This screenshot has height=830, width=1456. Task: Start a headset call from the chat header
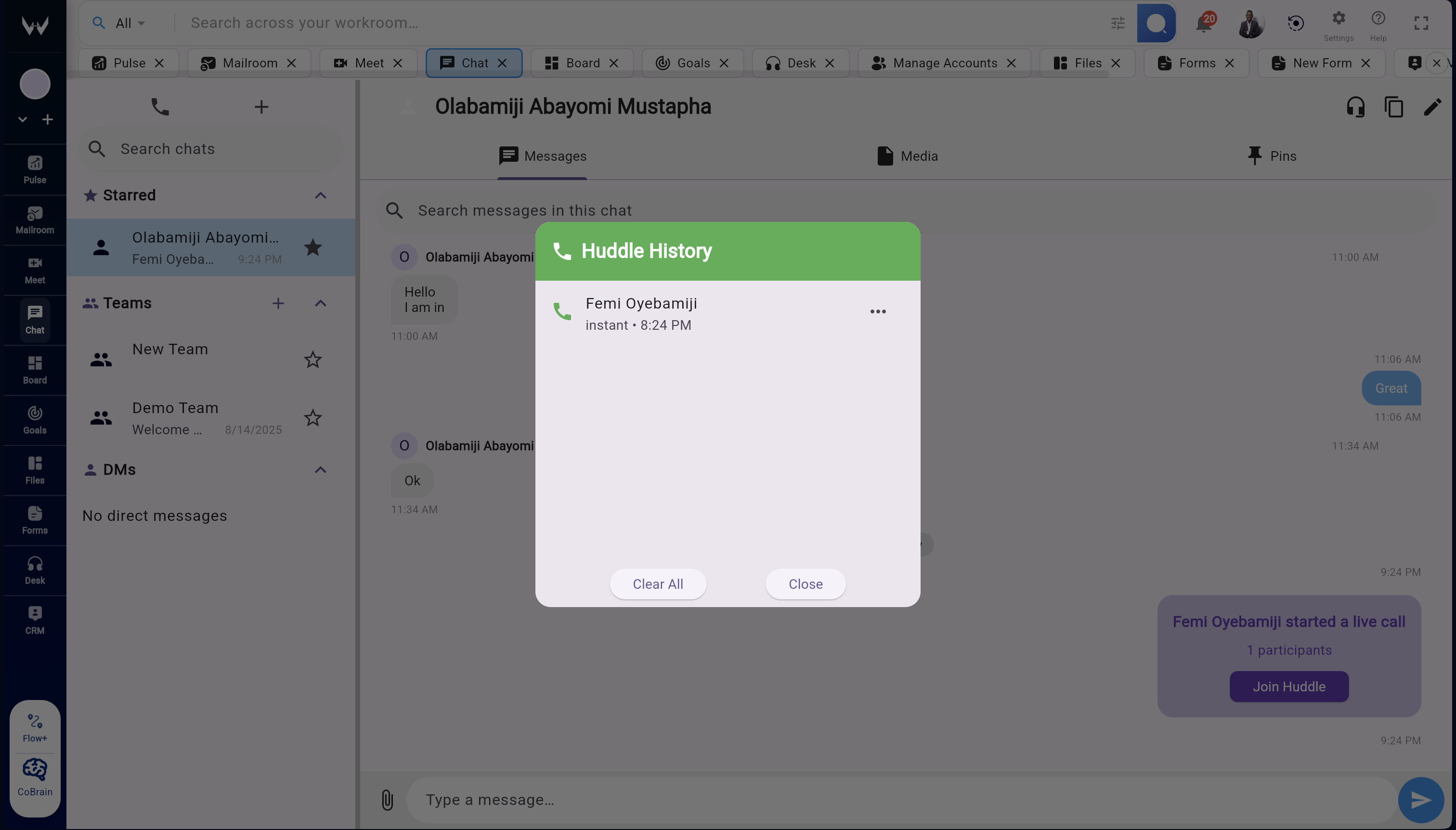coord(1356,106)
